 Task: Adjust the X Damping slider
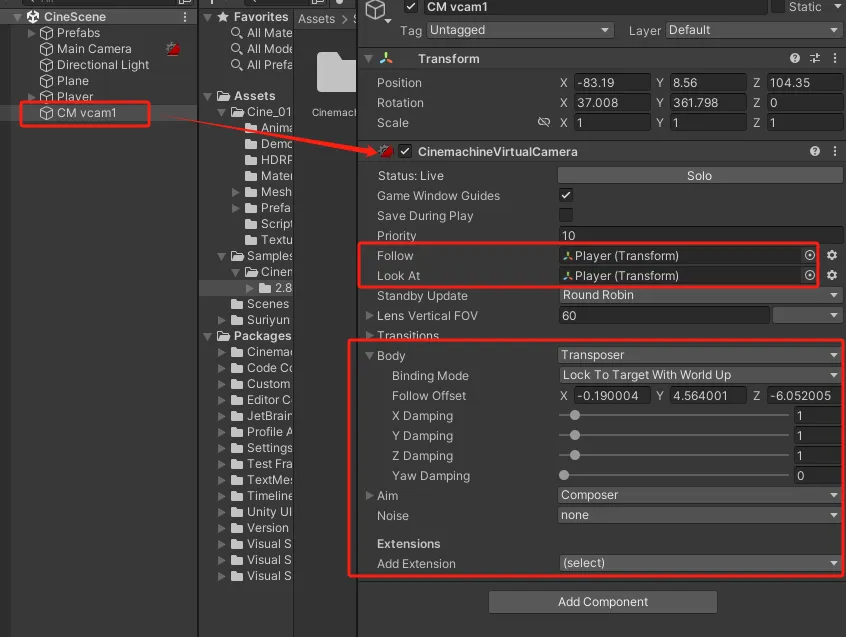[x=674, y=415]
